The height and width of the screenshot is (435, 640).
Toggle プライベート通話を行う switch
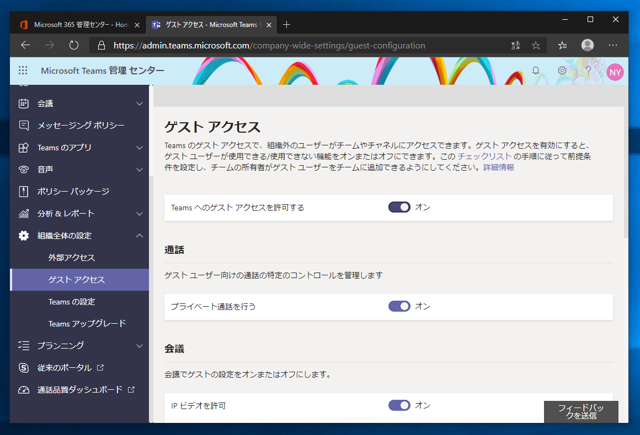click(399, 306)
